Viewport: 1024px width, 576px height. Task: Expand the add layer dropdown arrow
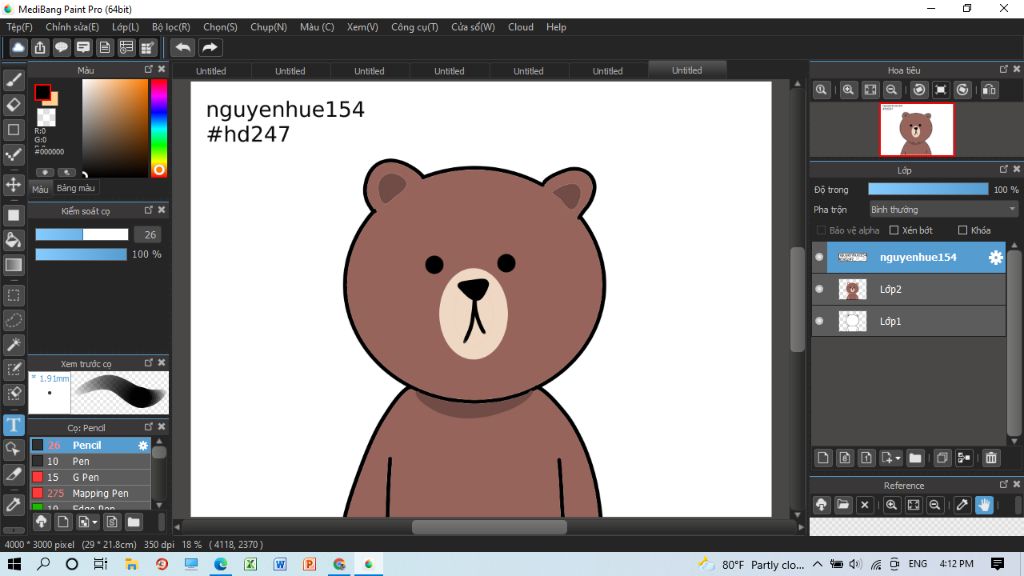tap(897, 458)
